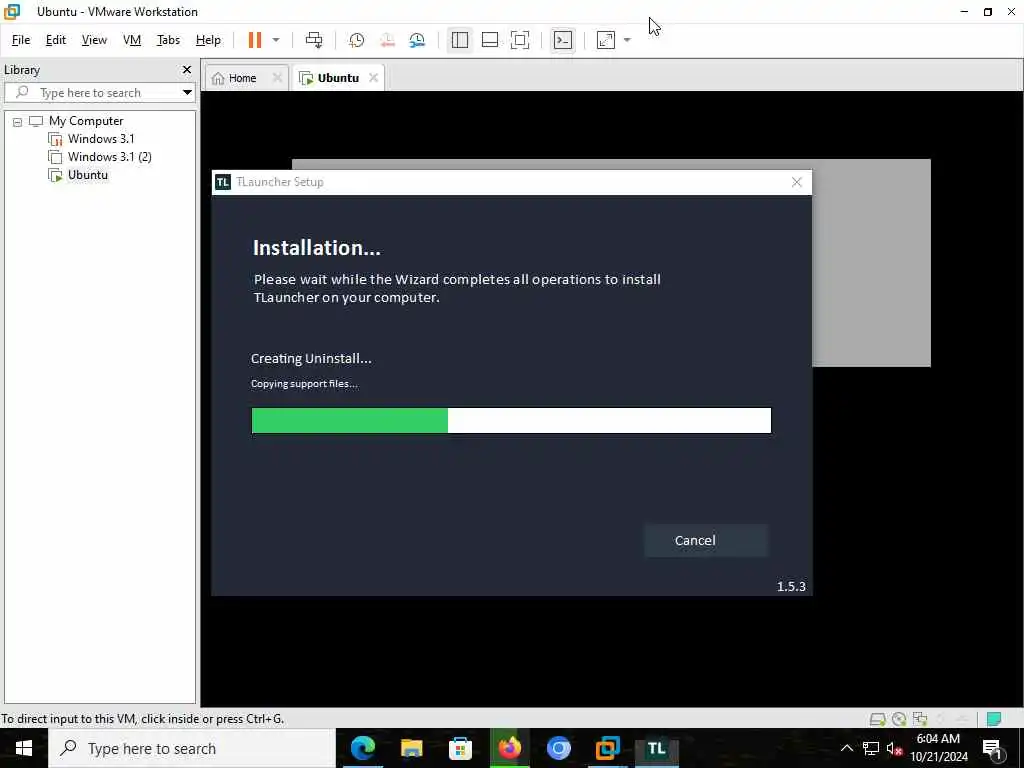Click the 1.5.3 version text

pos(791,586)
